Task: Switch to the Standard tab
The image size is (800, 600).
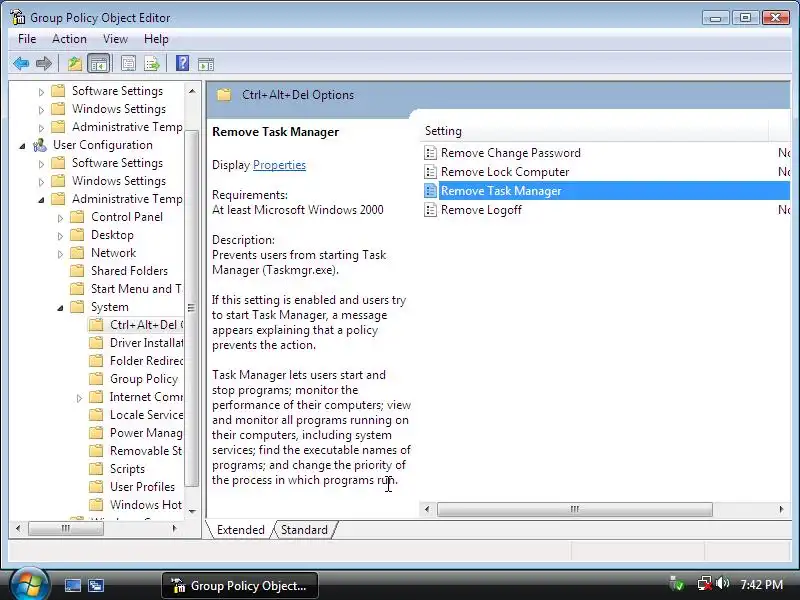Action: point(304,530)
